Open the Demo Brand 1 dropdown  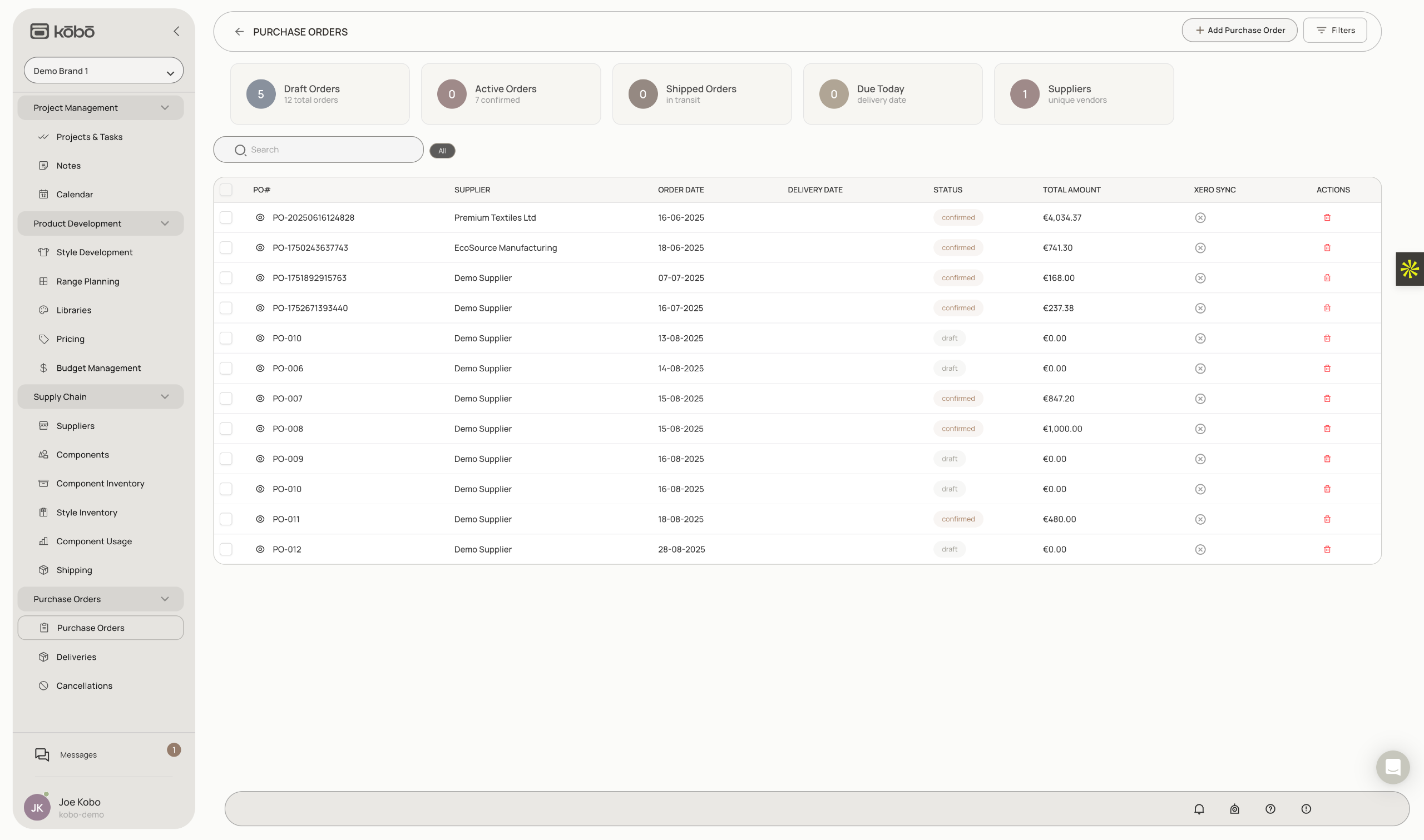(103, 71)
